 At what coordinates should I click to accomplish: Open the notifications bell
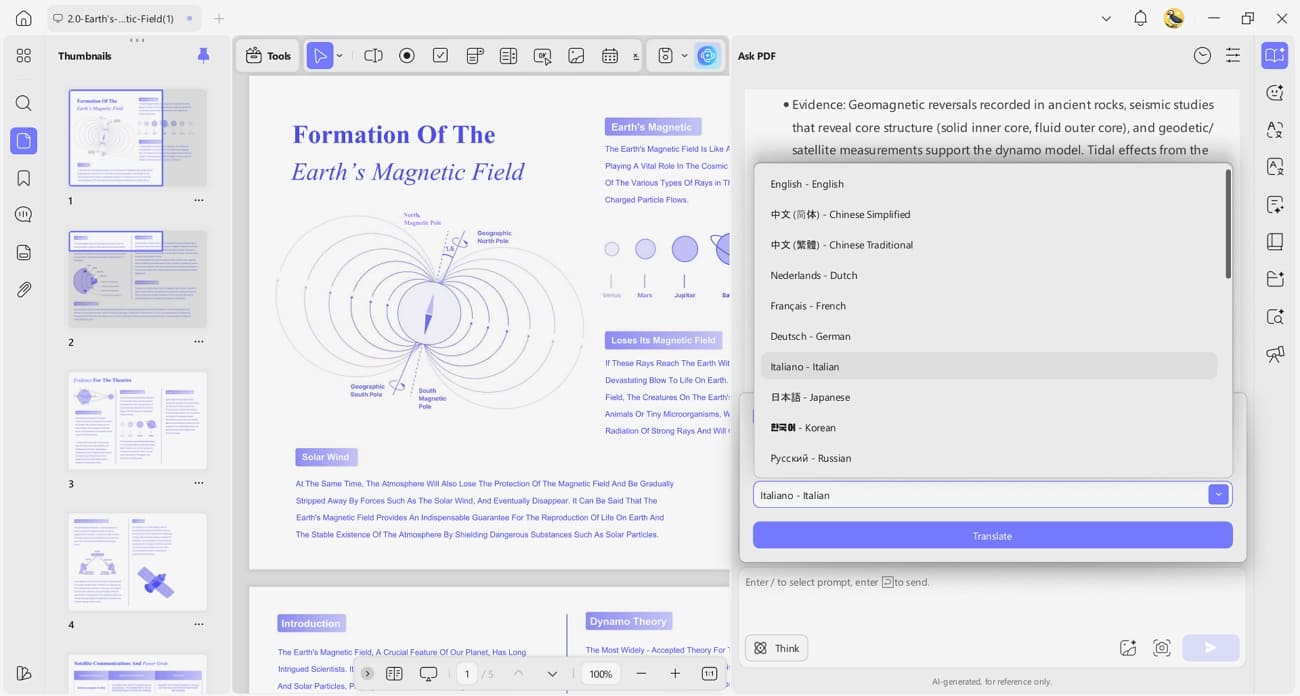pyautogui.click(x=1140, y=18)
